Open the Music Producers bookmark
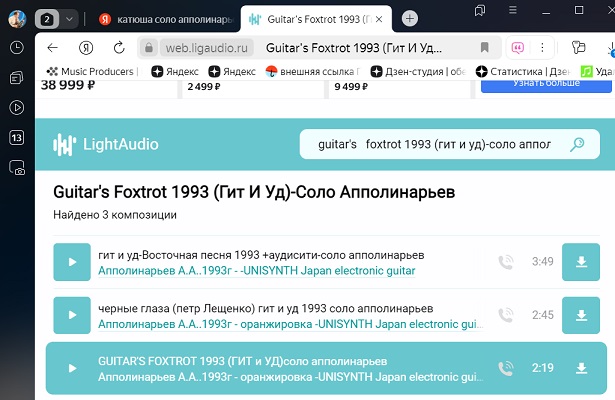Screen dimensions: 615x400 91,72
